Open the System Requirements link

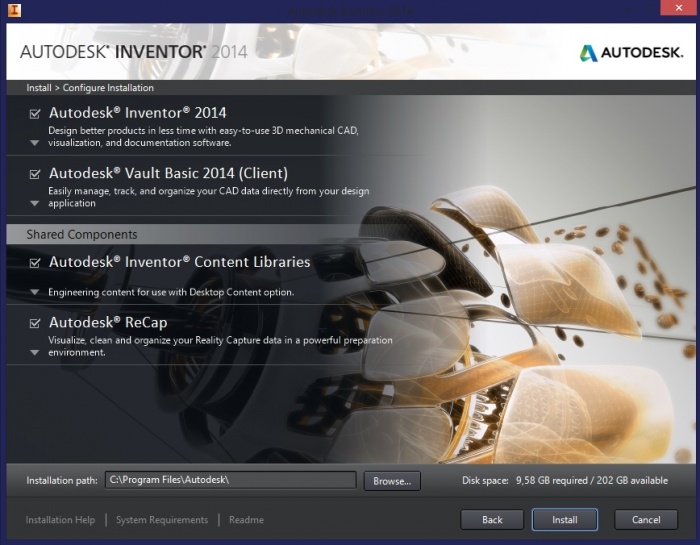pyautogui.click(x=162, y=520)
